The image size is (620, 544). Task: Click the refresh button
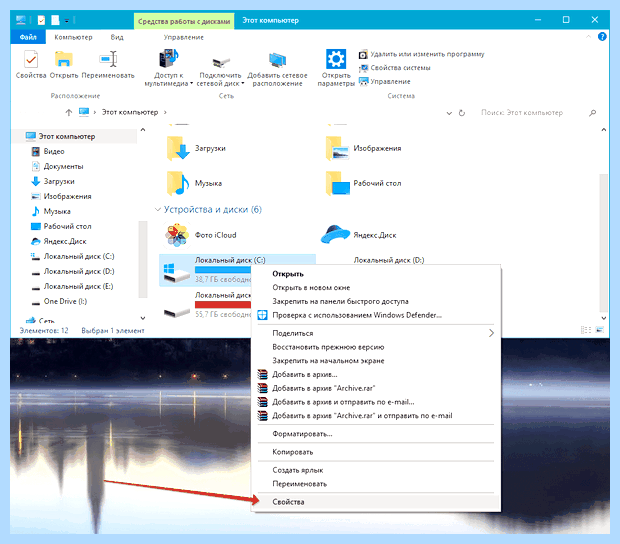(462, 113)
